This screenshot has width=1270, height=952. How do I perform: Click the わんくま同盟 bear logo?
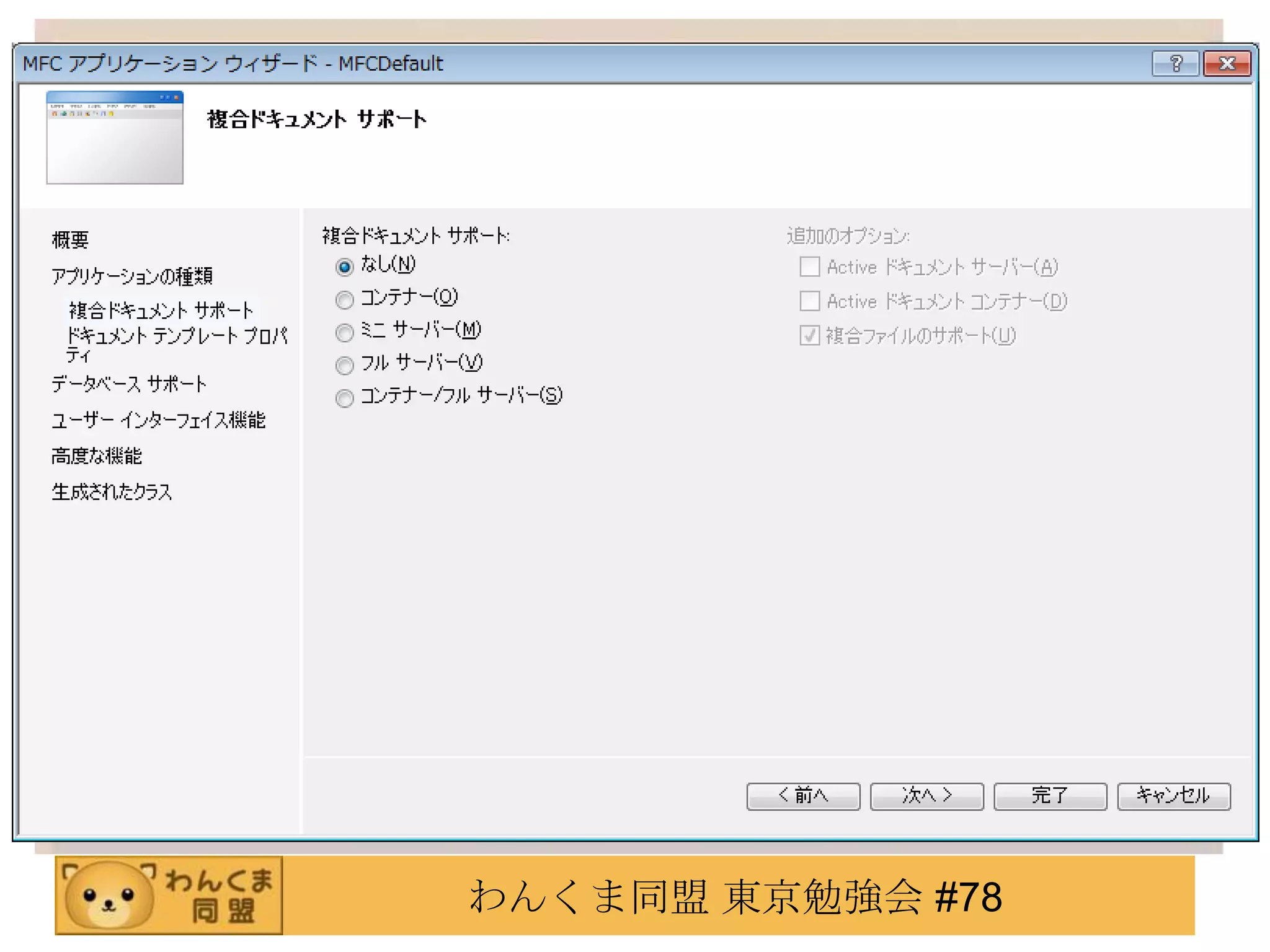[169, 895]
